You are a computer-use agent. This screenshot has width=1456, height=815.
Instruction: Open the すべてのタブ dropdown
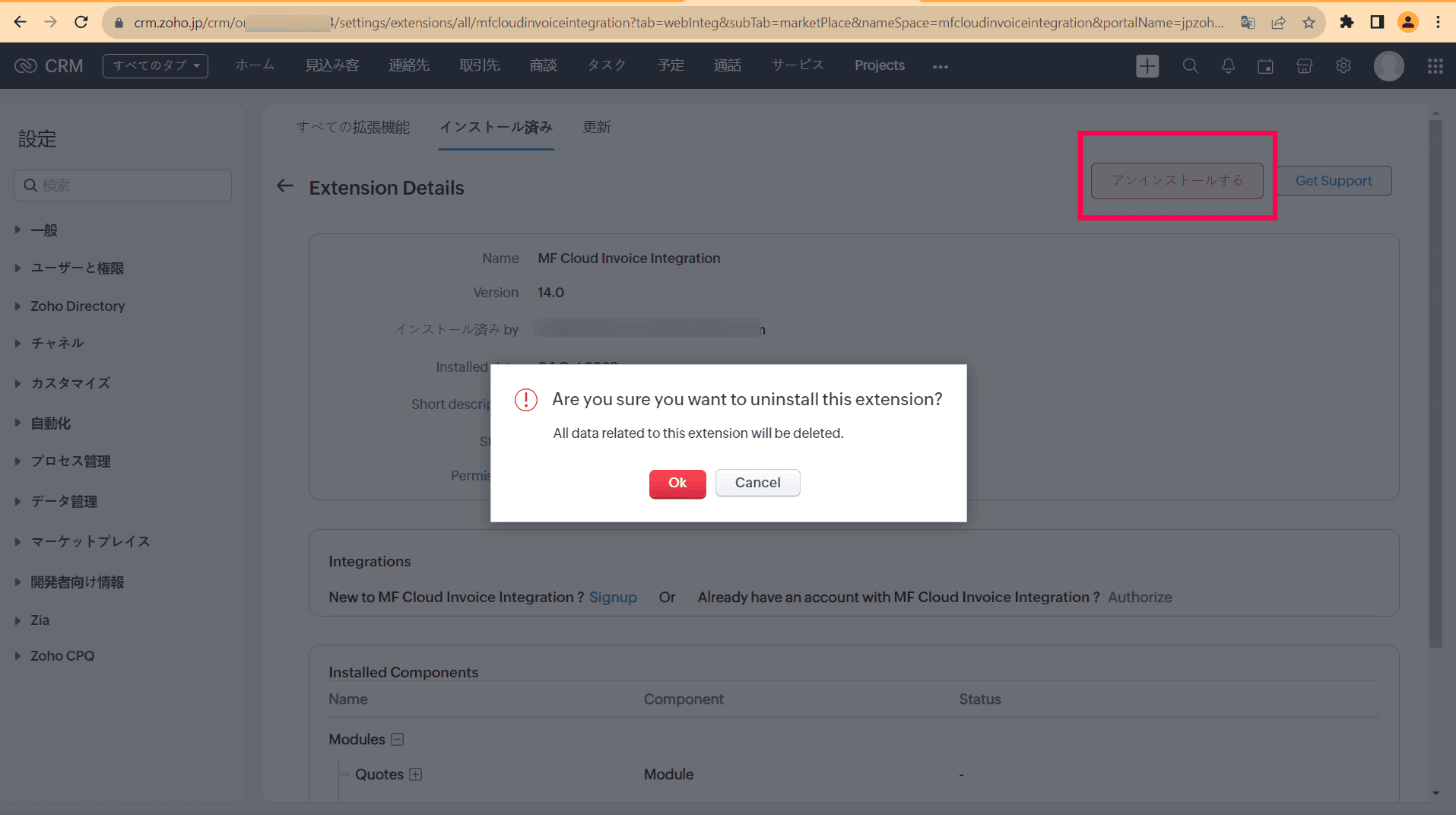pos(155,66)
